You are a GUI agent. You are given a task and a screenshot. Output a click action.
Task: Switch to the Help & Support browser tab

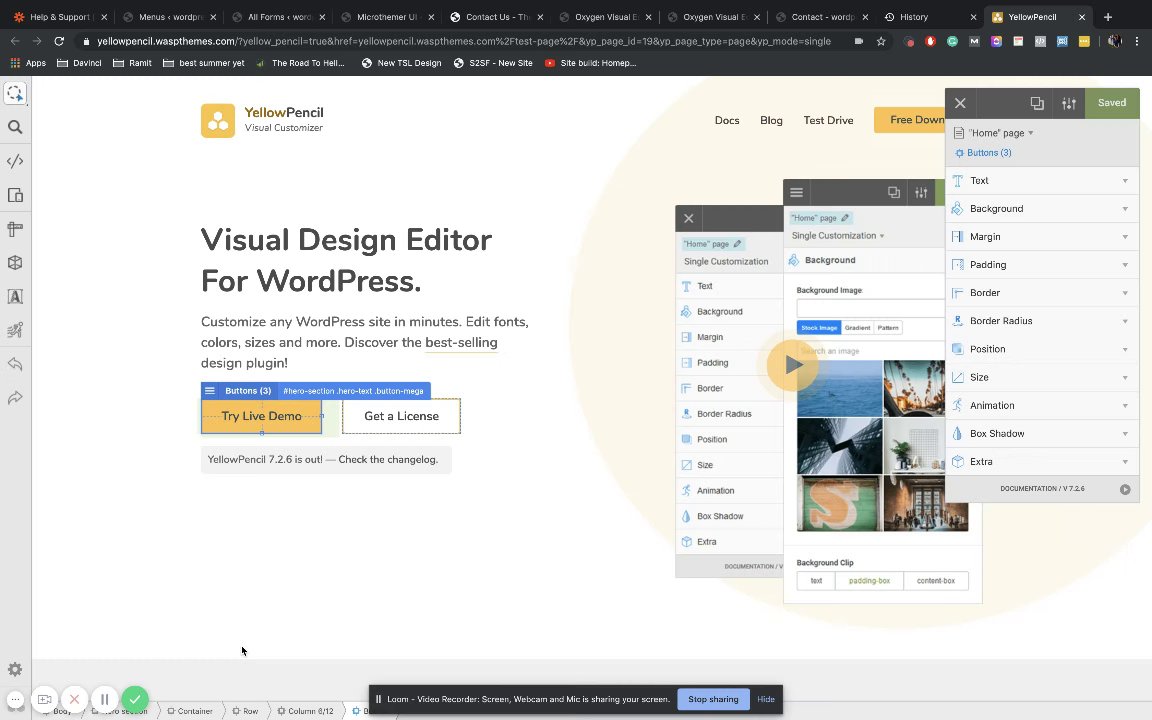pyautogui.click(x=61, y=17)
